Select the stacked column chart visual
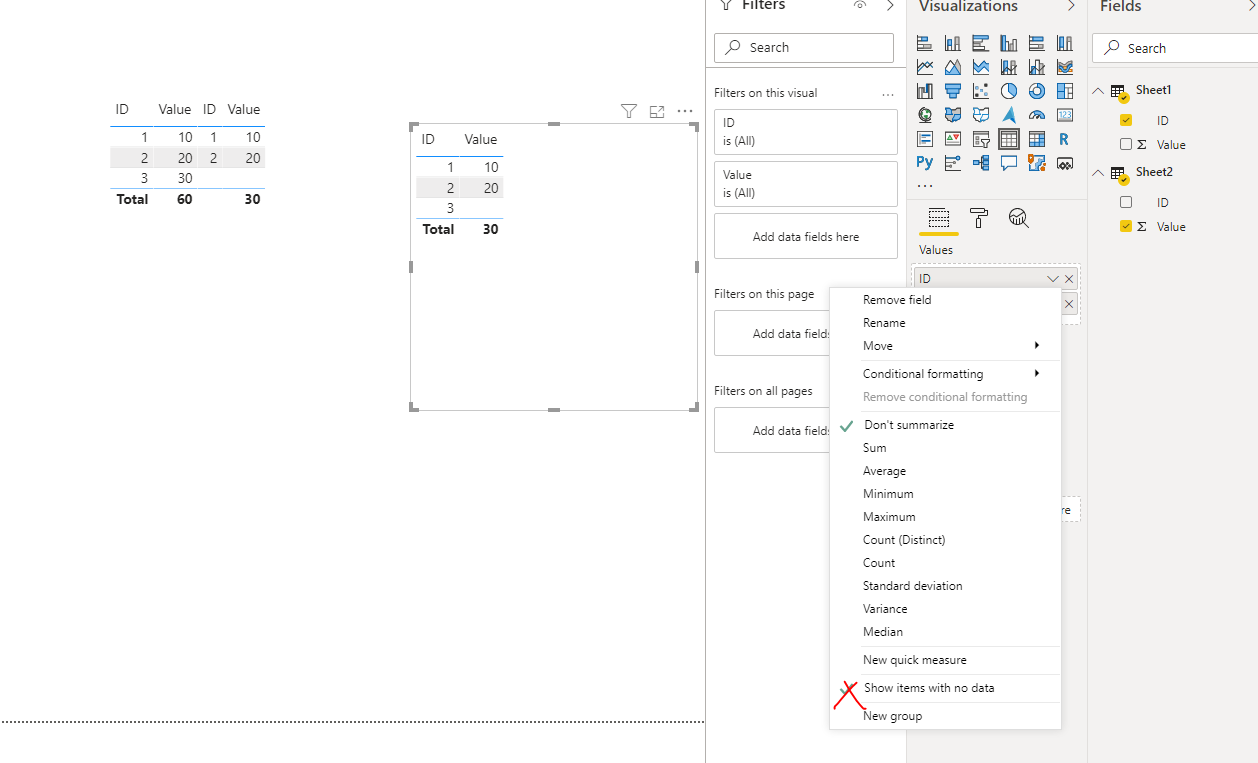The width and height of the screenshot is (1258, 763). pos(952,43)
